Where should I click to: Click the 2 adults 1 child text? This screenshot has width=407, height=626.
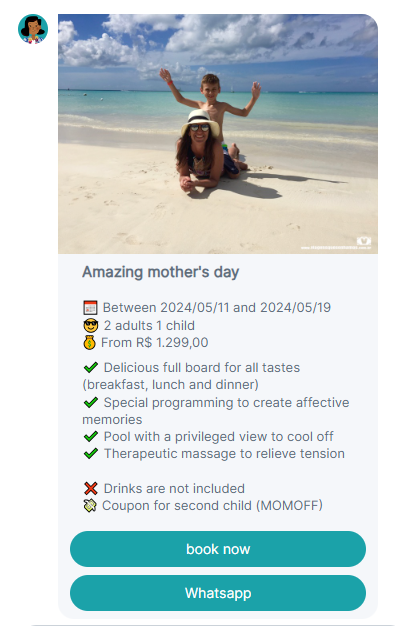click(x=149, y=326)
